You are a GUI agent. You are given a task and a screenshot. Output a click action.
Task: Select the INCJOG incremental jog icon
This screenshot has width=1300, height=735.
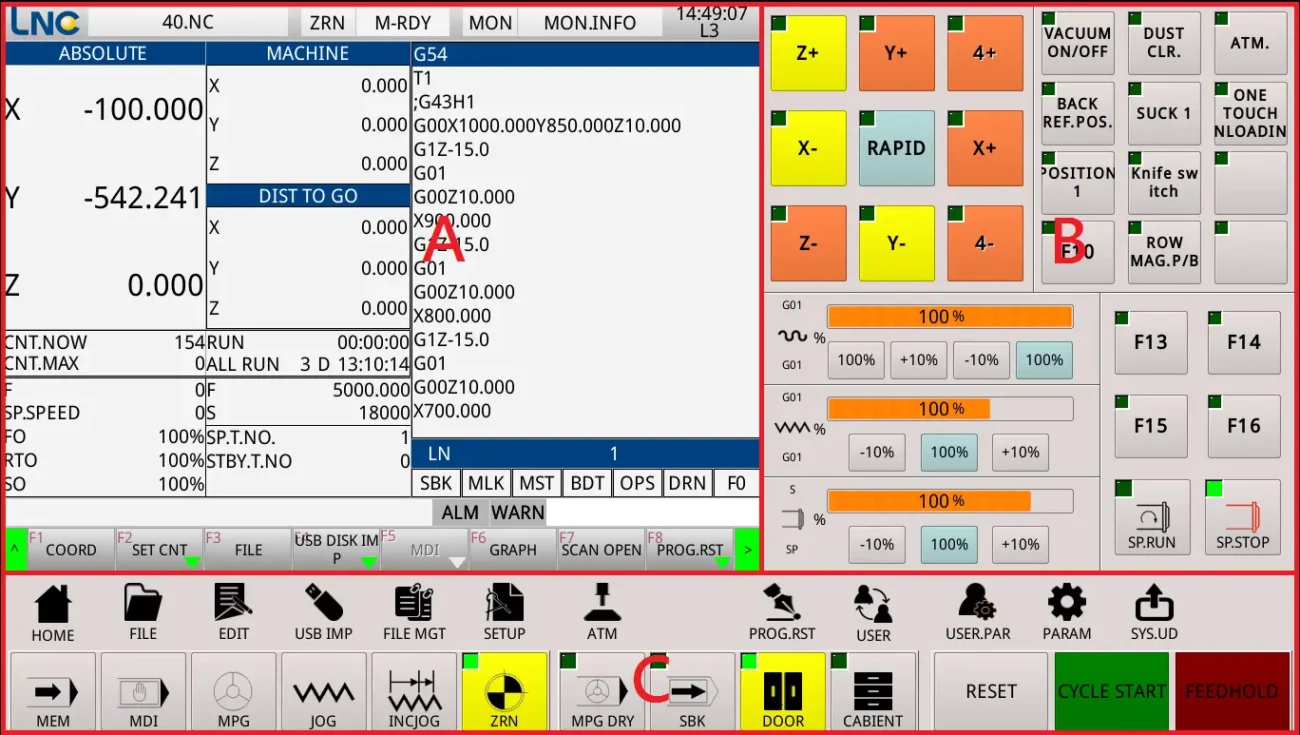(x=413, y=692)
